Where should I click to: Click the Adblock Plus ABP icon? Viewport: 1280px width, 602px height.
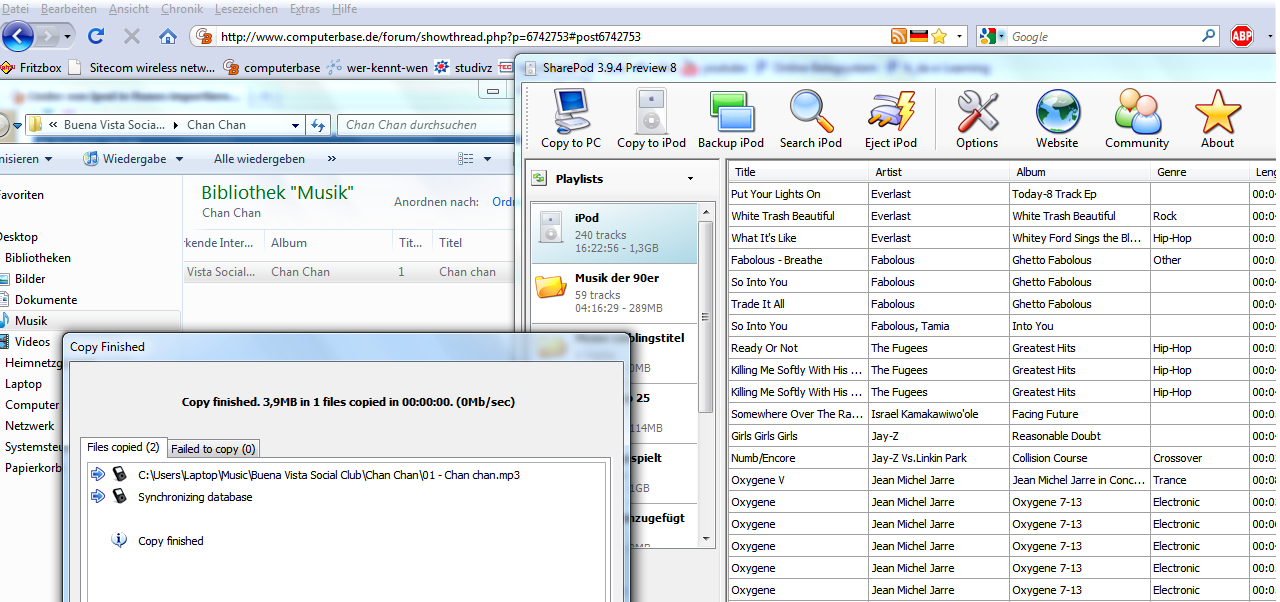tap(1242, 36)
